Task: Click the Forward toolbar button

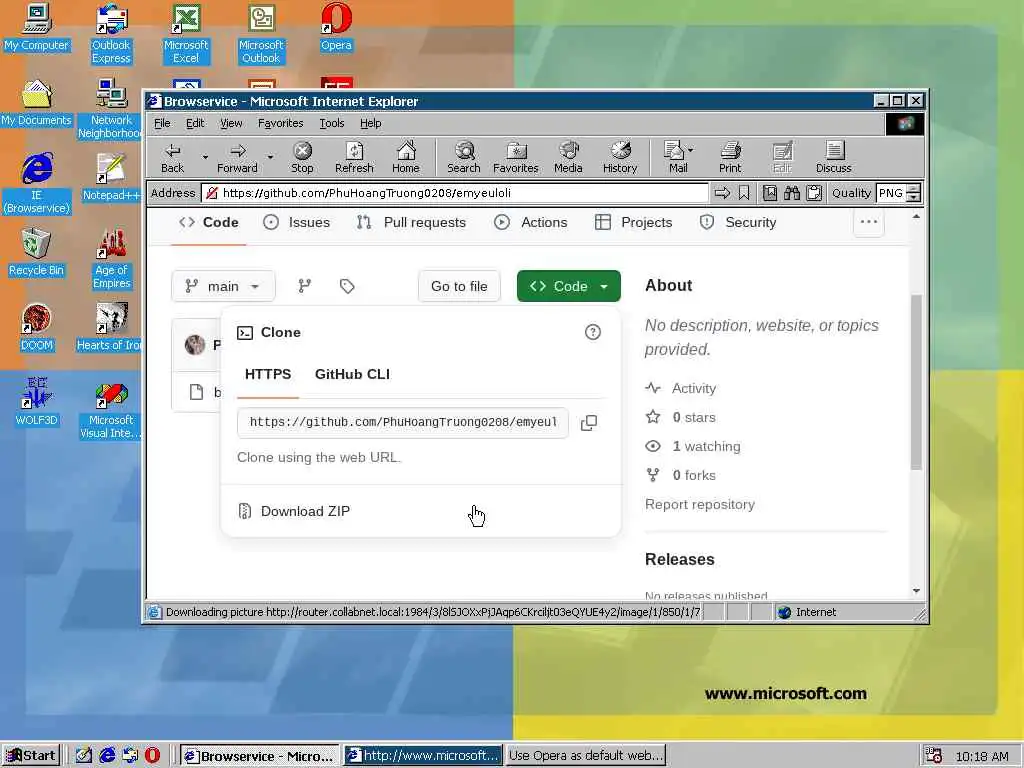Action: pyautogui.click(x=237, y=157)
